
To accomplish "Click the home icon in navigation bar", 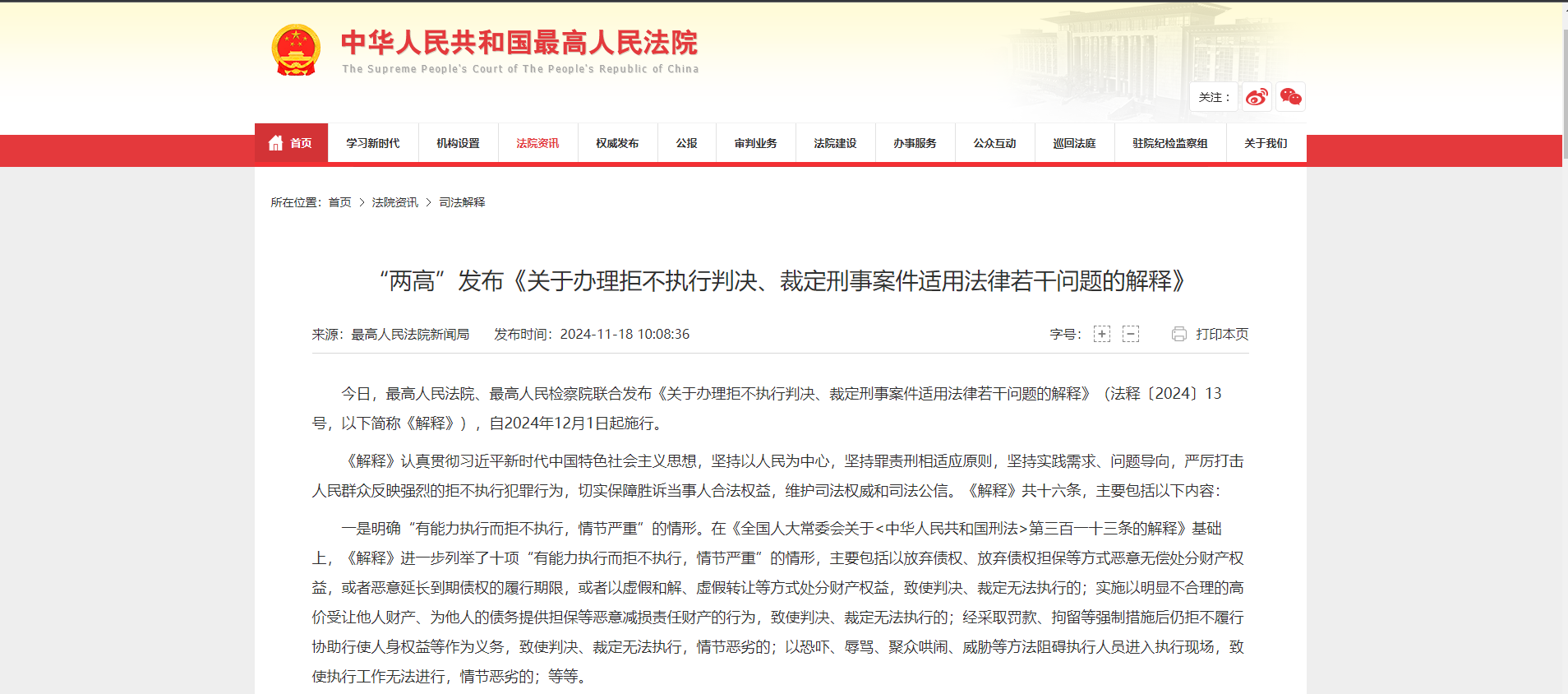I will [275, 143].
